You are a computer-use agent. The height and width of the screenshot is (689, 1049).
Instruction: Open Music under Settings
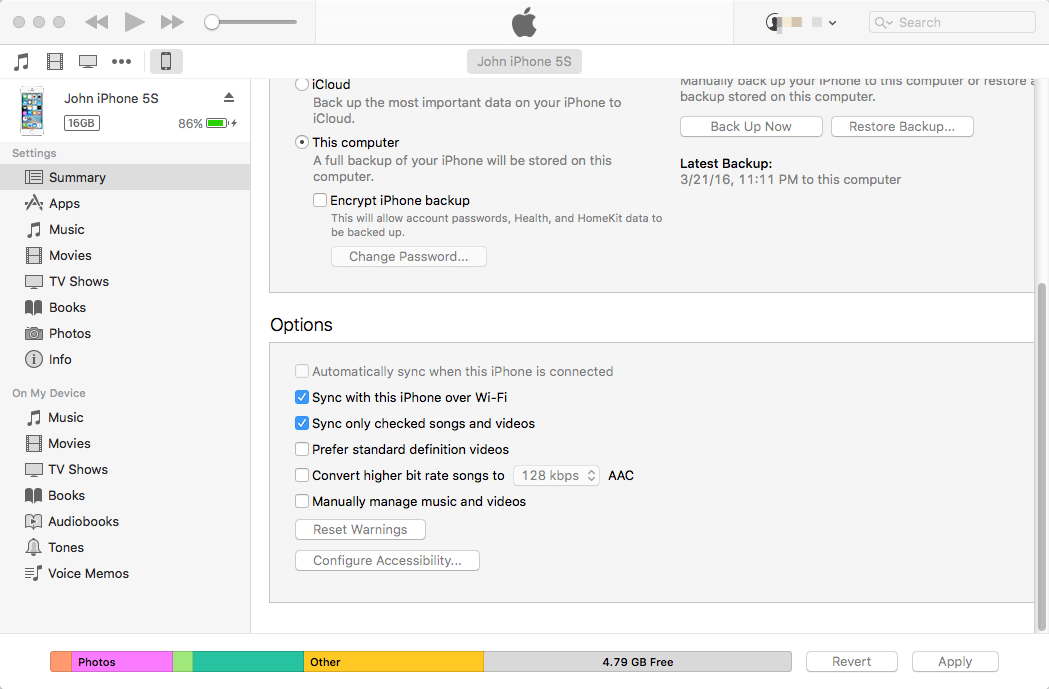point(125,229)
